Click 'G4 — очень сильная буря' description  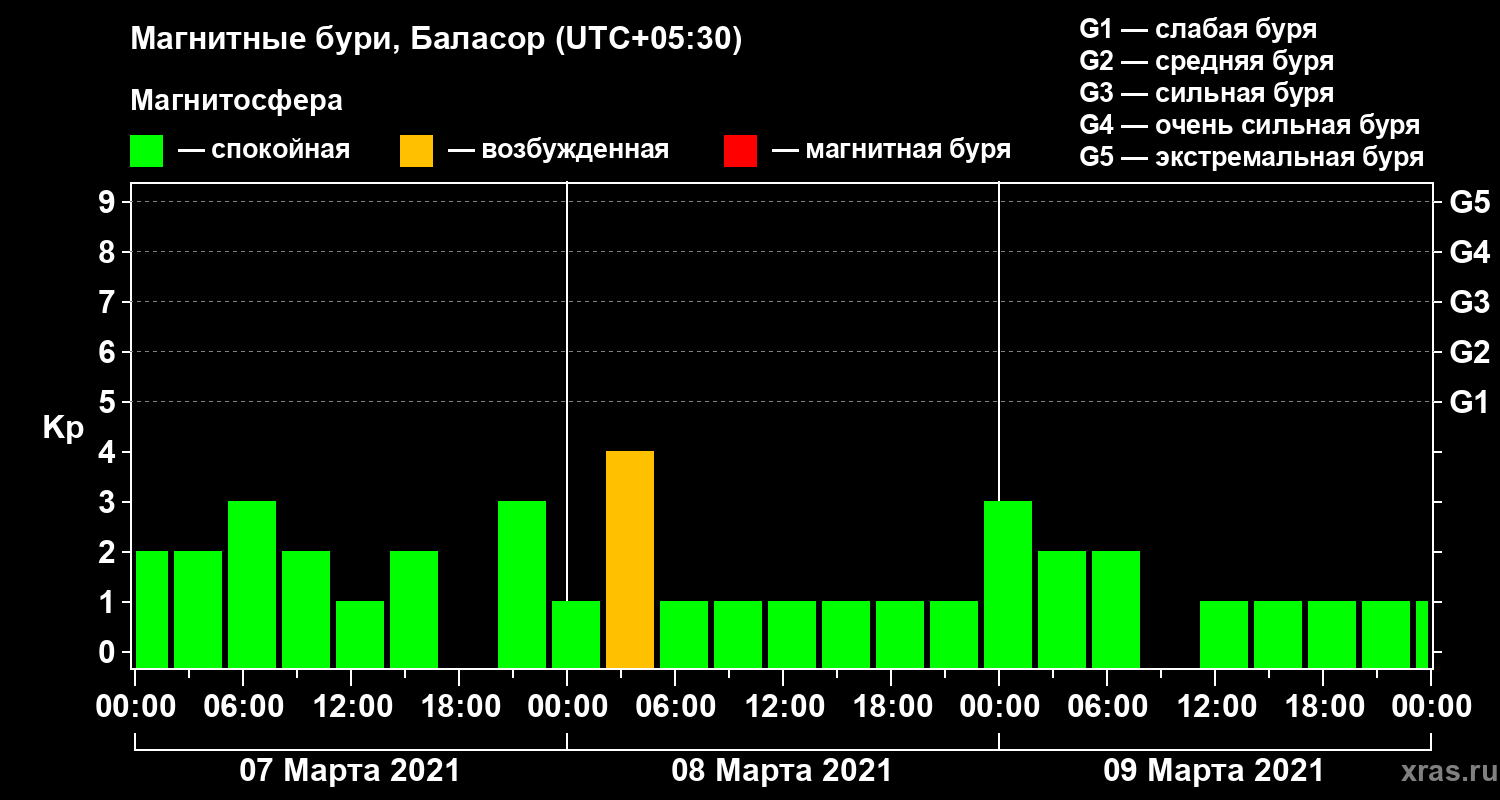pyautogui.click(x=1249, y=125)
